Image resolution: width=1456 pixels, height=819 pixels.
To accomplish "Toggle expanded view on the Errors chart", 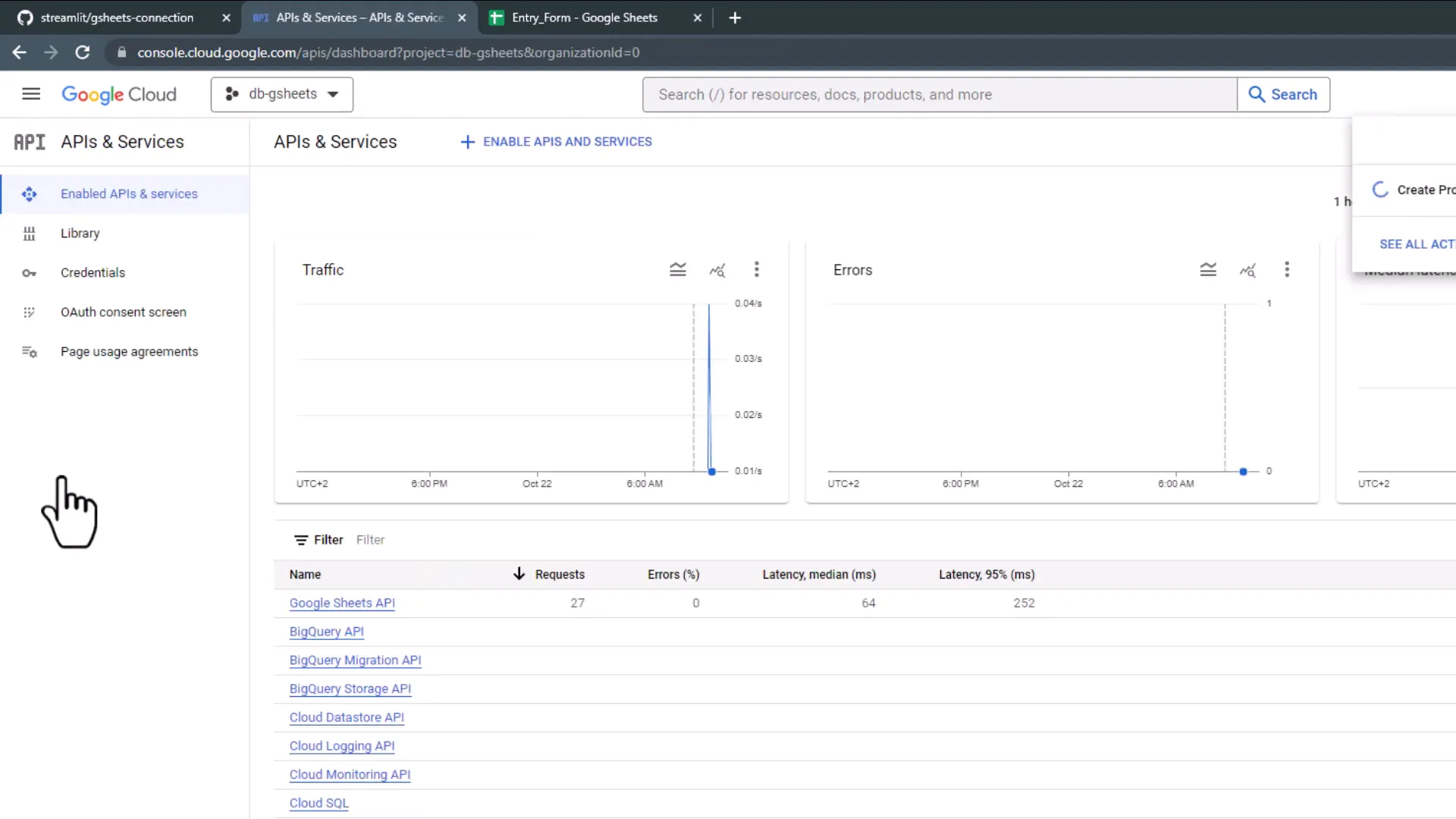I will click(1208, 269).
